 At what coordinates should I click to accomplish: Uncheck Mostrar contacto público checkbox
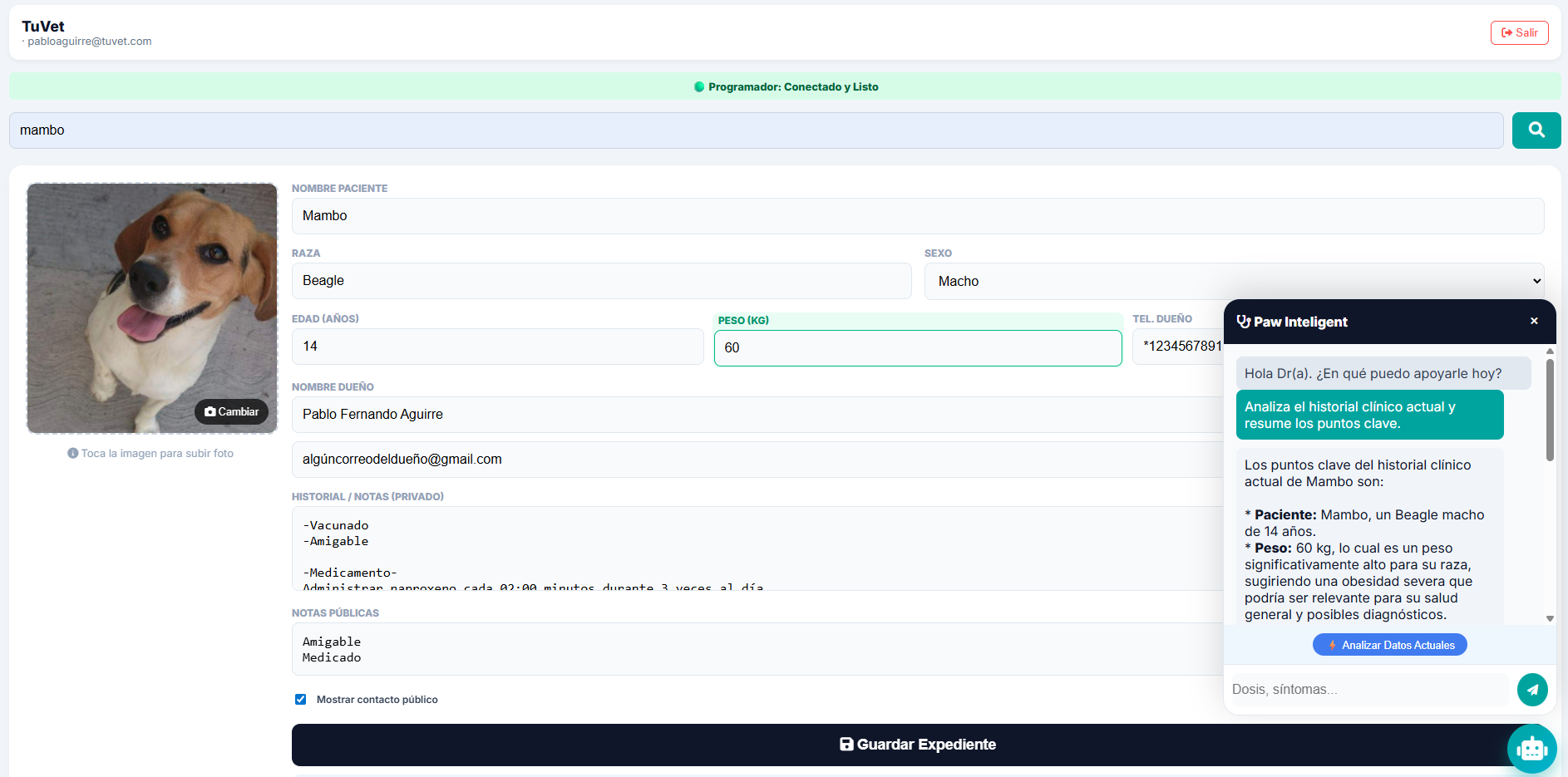pos(300,700)
